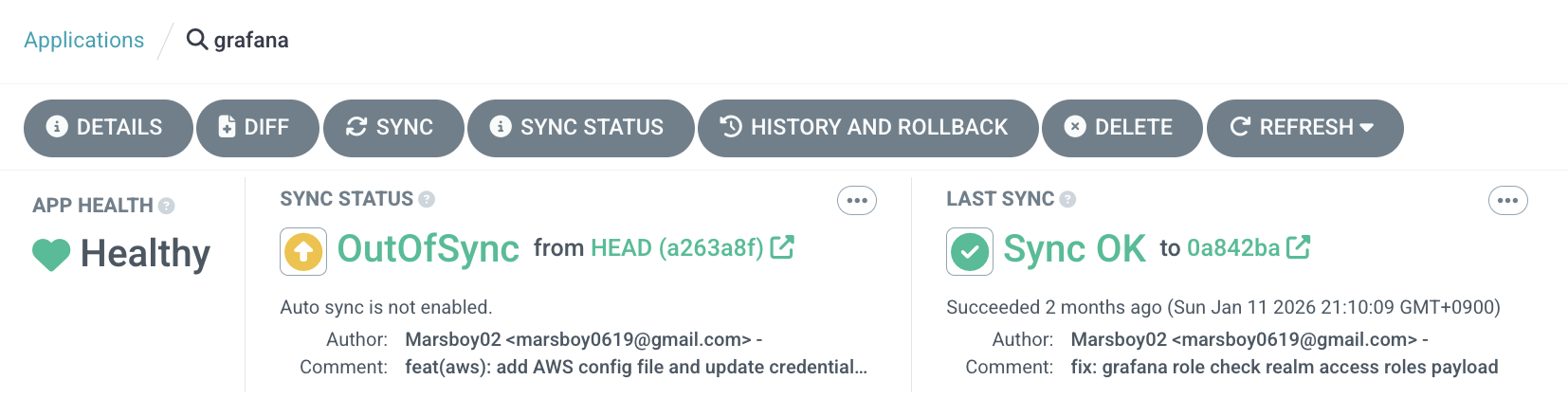Click the Last Sync help icon
1568x398 pixels.
pyautogui.click(x=1067, y=199)
